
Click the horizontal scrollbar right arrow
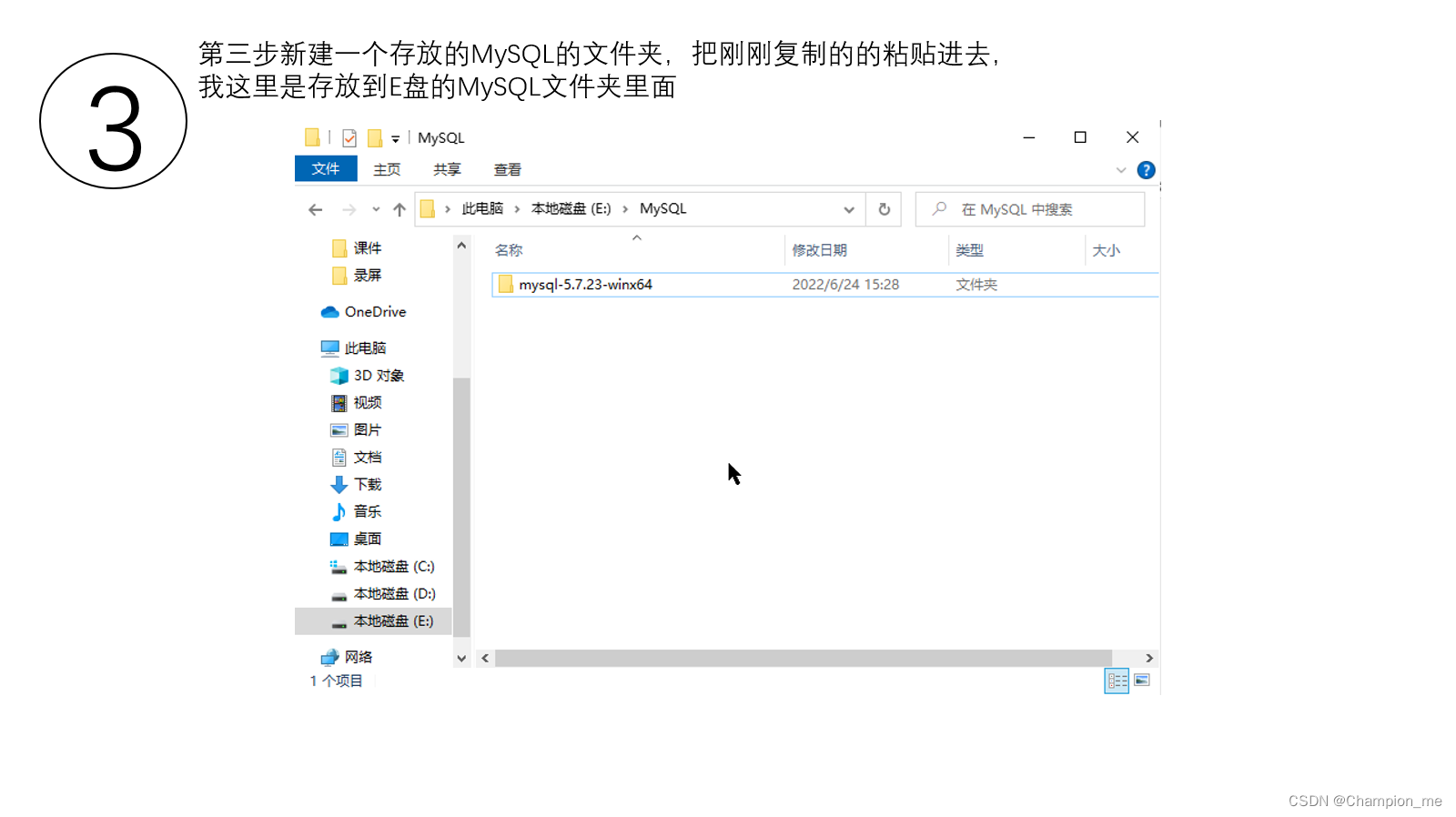click(x=1149, y=658)
